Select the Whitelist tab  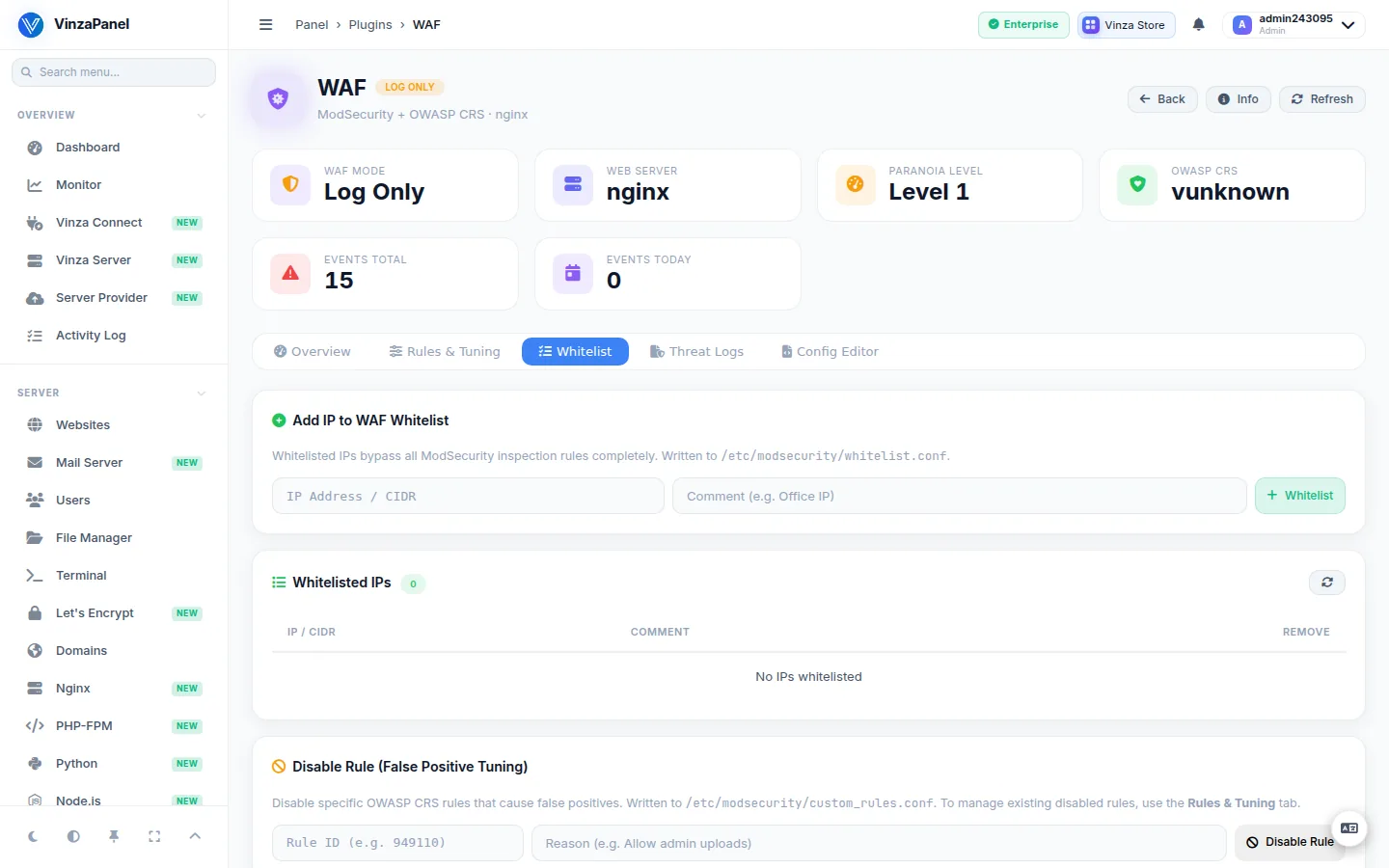575,352
